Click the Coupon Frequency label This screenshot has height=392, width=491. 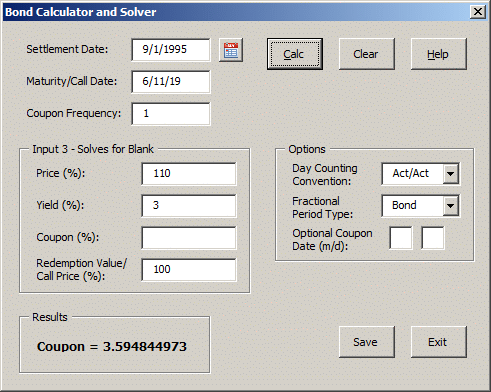pyautogui.click(x=74, y=113)
